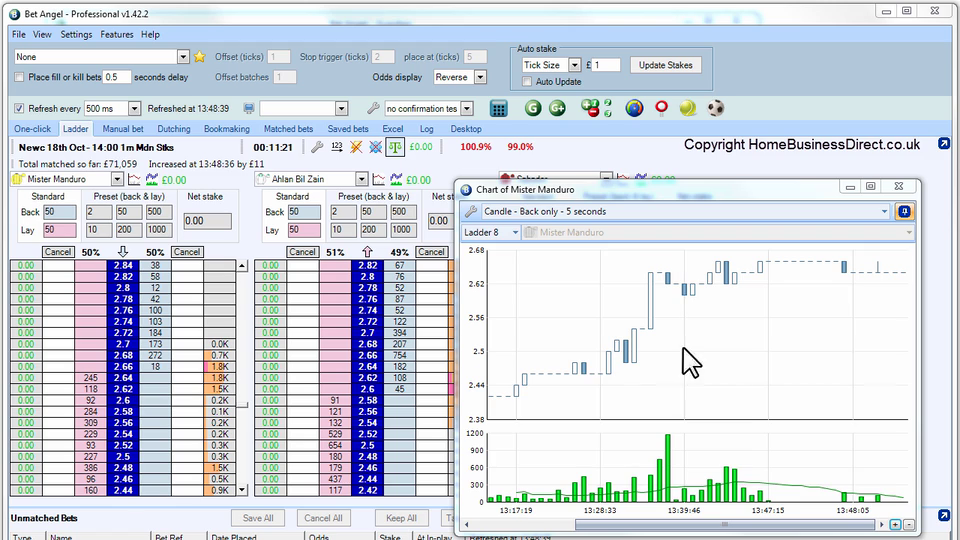Click the Auto stake amount field

pos(606,65)
